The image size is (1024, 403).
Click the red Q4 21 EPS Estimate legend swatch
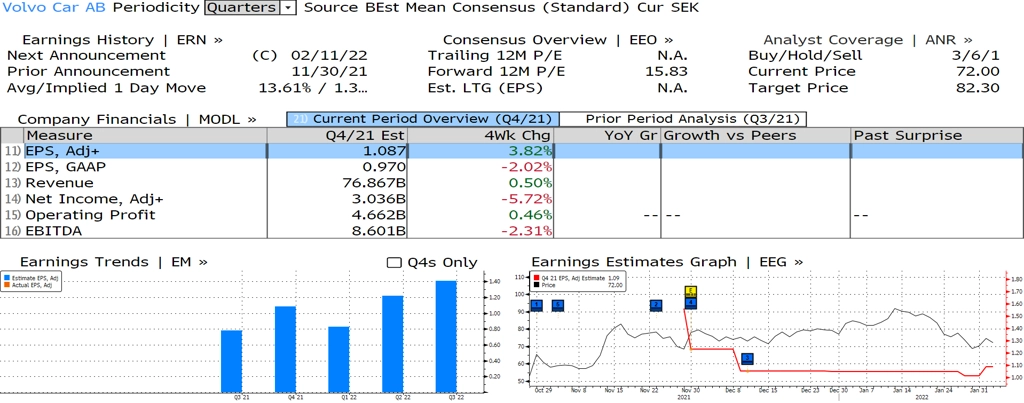tap(536, 278)
